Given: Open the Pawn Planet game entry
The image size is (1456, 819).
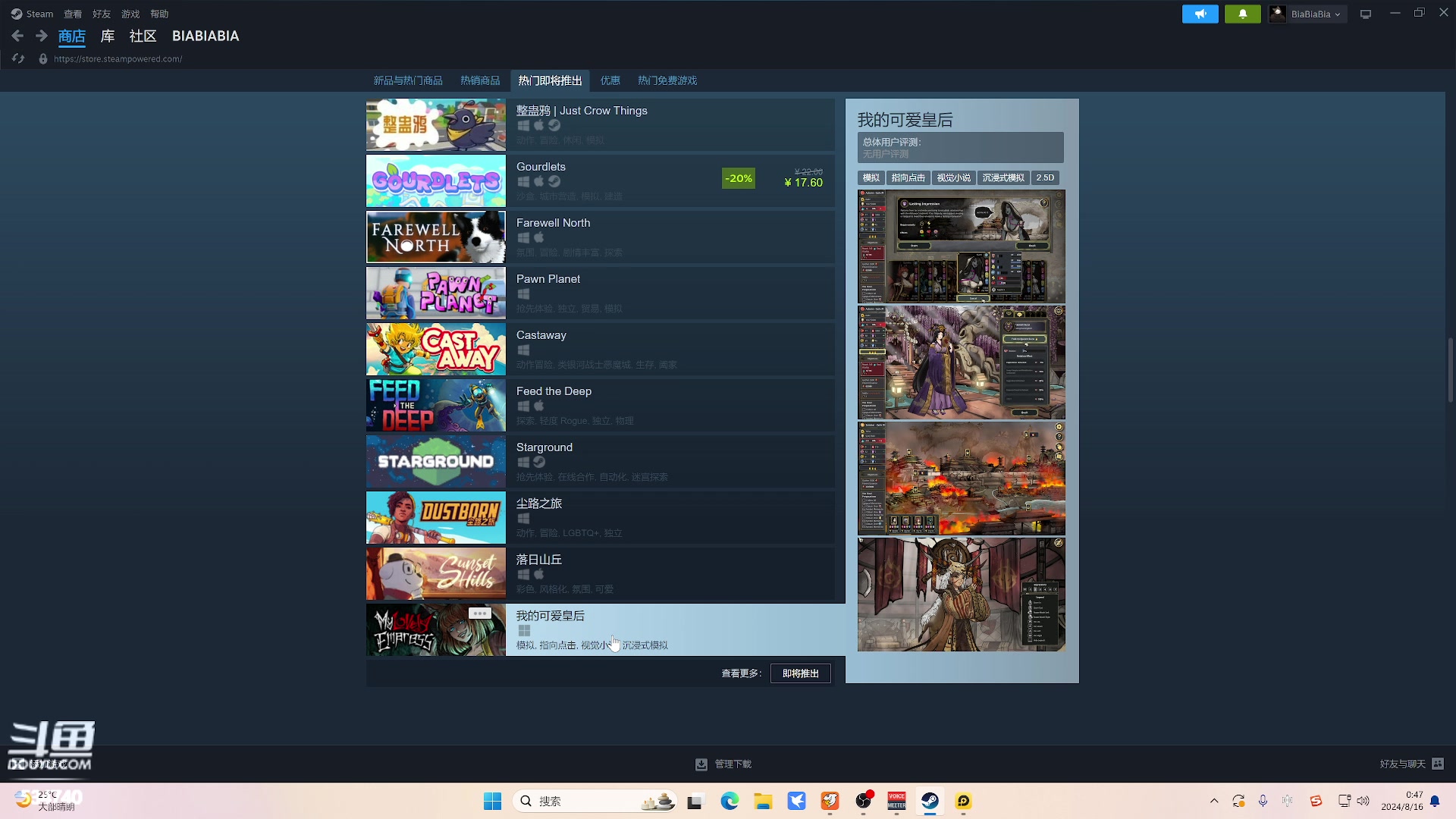Looking at the screenshot, I should coord(601,293).
